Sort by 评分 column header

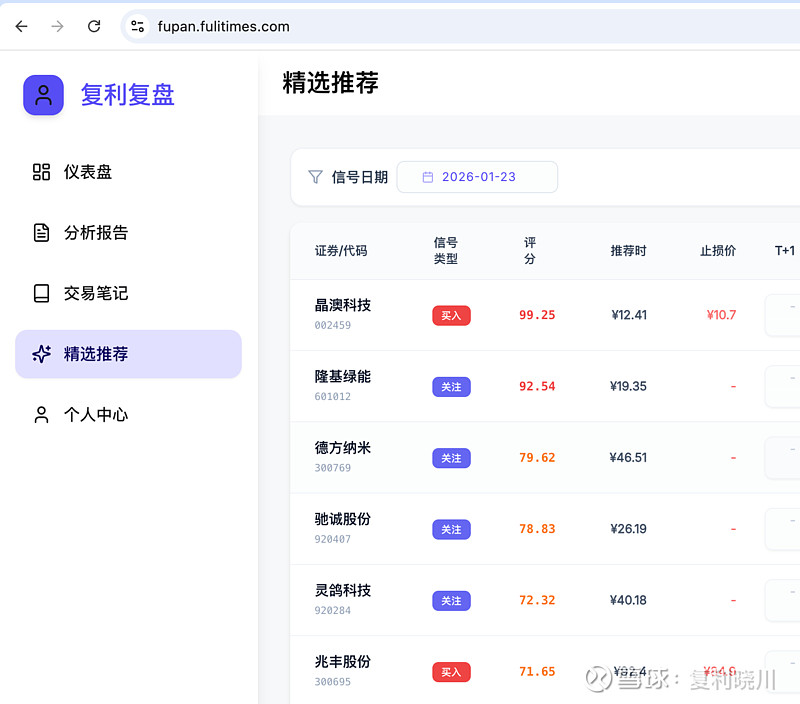point(530,250)
